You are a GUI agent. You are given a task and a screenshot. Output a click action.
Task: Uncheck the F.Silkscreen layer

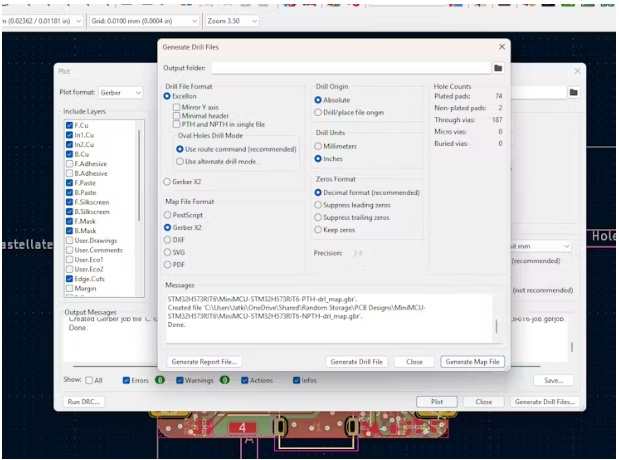pyautogui.click(x=69, y=201)
